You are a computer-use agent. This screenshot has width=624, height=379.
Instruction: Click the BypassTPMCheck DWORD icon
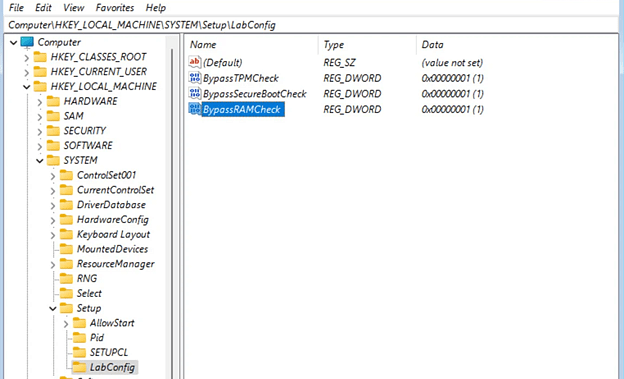[195, 78]
